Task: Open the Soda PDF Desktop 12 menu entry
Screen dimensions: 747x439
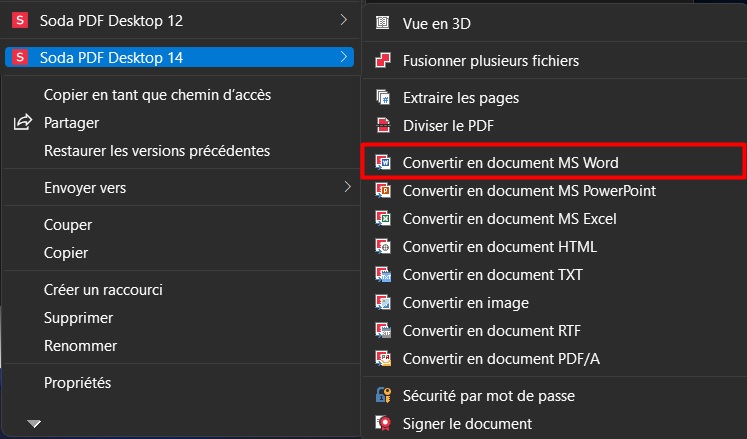Action: pos(179,20)
